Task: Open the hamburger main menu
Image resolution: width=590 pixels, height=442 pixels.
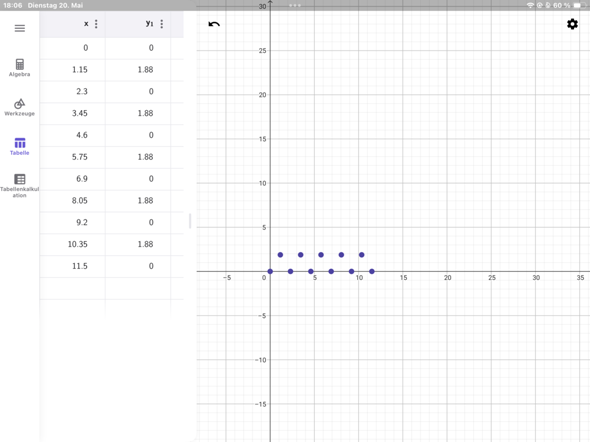Action: (x=20, y=28)
